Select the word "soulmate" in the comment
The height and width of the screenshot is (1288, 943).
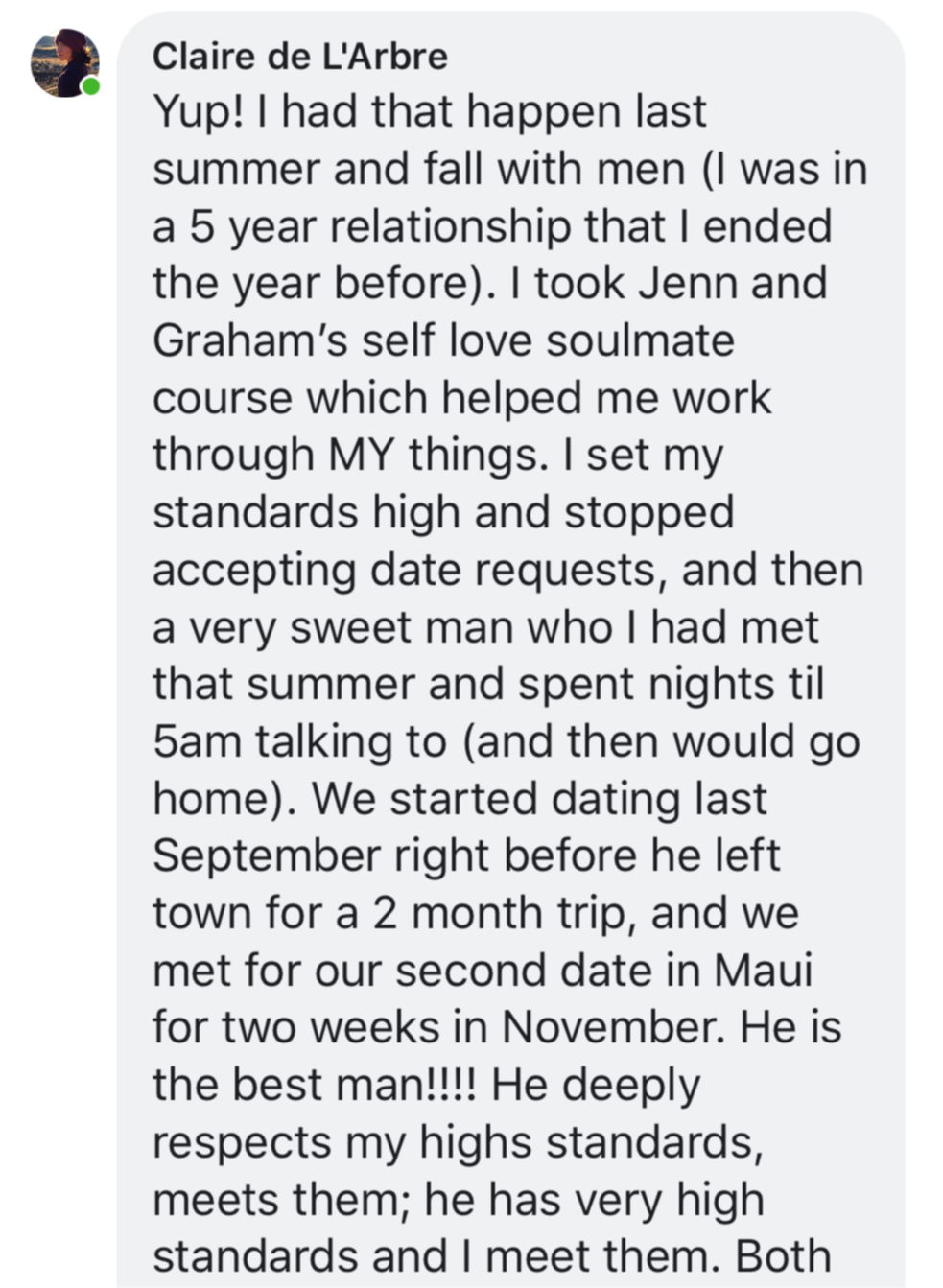pyautogui.click(x=640, y=340)
